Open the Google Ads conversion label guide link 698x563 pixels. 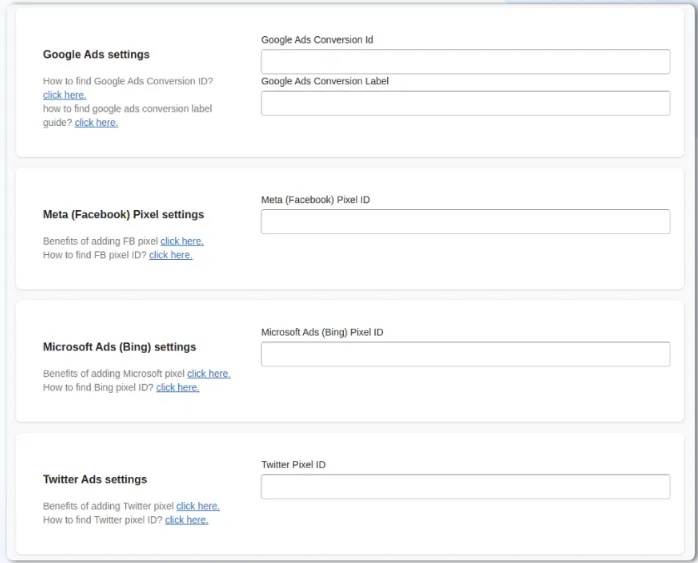(96, 122)
